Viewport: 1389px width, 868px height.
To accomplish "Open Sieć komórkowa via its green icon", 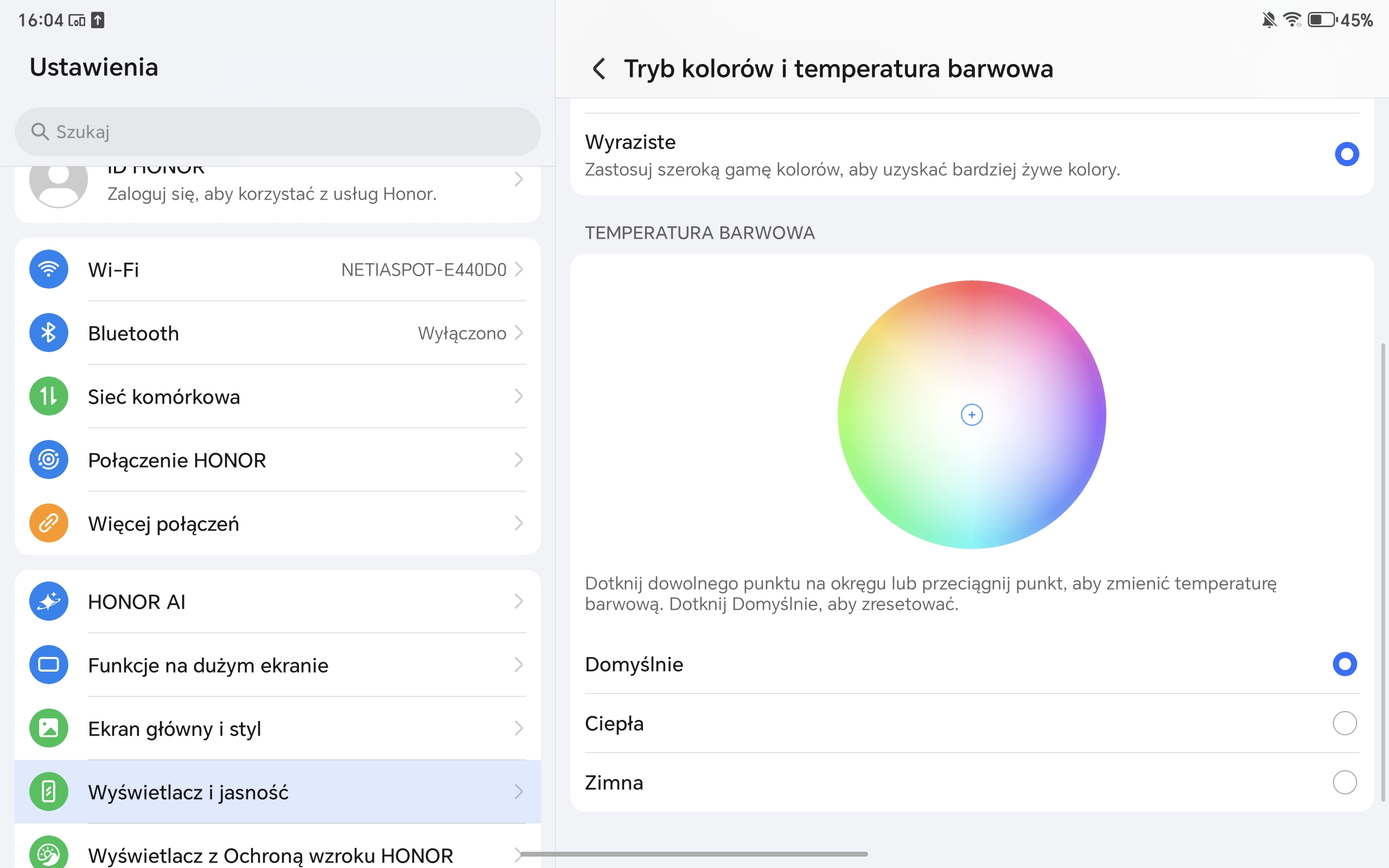I will 48,396.
